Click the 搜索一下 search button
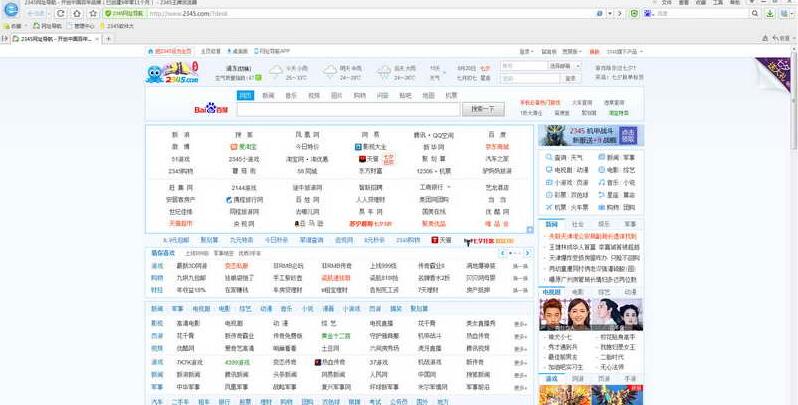798x405 pixels. [x=482, y=109]
